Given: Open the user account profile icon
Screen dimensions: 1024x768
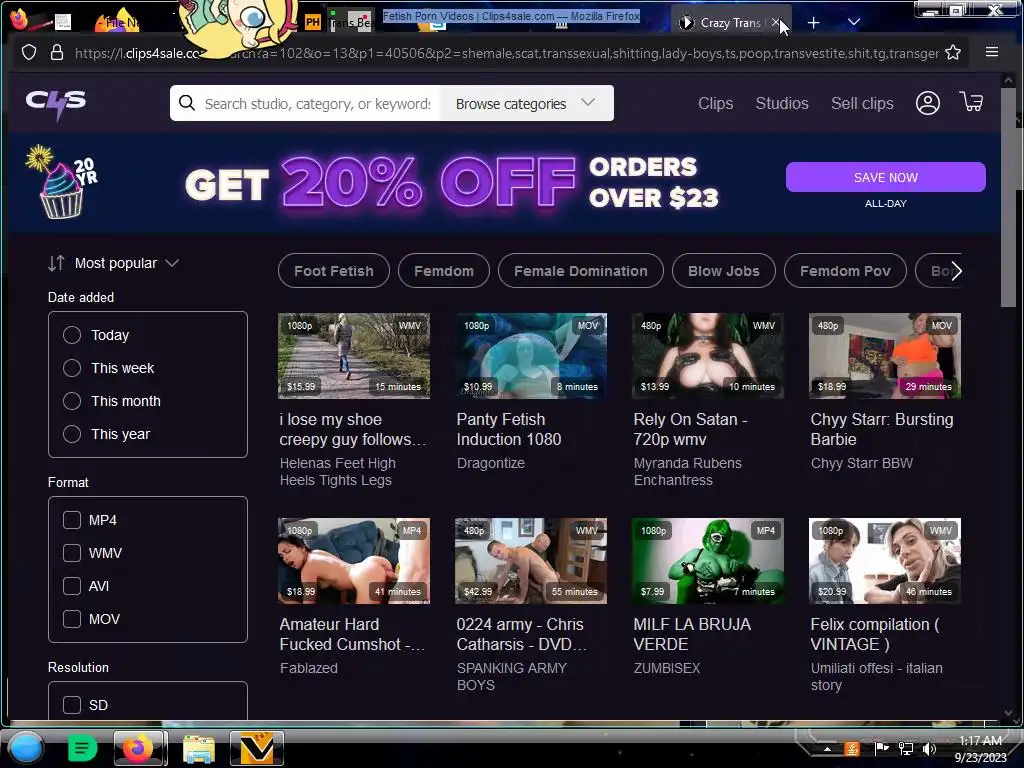Looking at the screenshot, I should [x=927, y=103].
